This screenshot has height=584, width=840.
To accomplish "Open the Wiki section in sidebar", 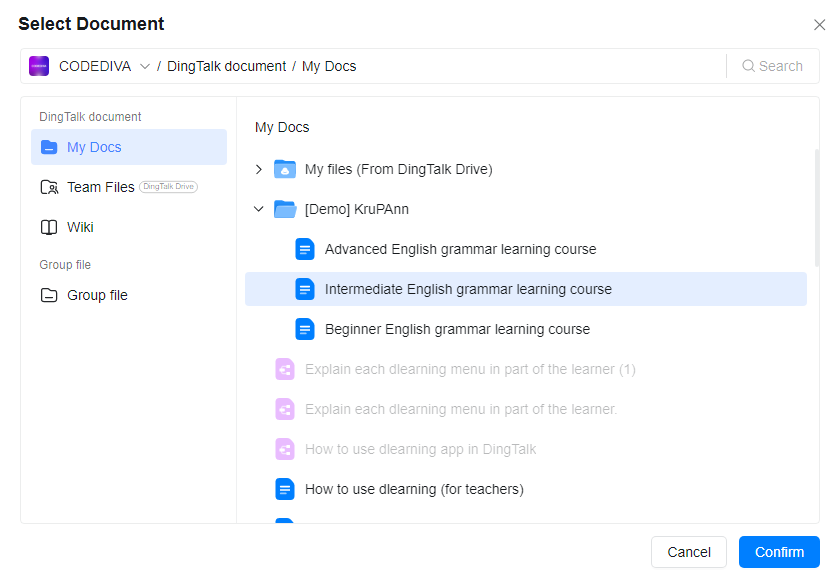I will click(80, 227).
